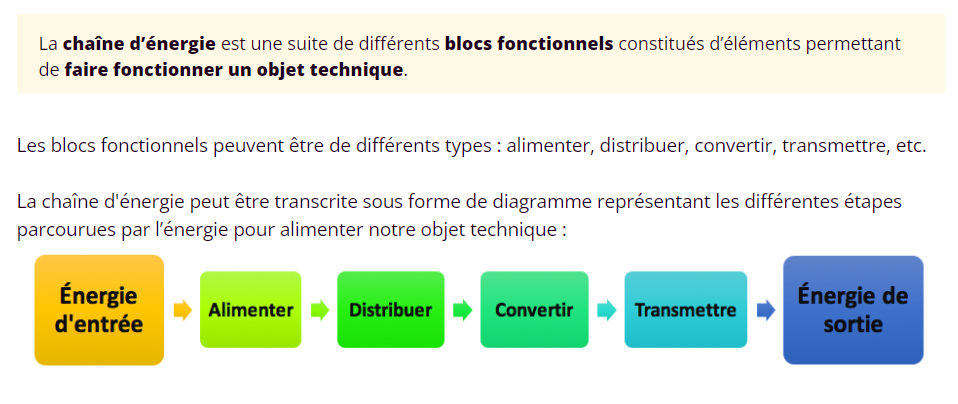Image resolution: width=958 pixels, height=404 pixels.
Task: Click the bold phrase faire fonctionner un objet technique
Action: click(234, 71)
